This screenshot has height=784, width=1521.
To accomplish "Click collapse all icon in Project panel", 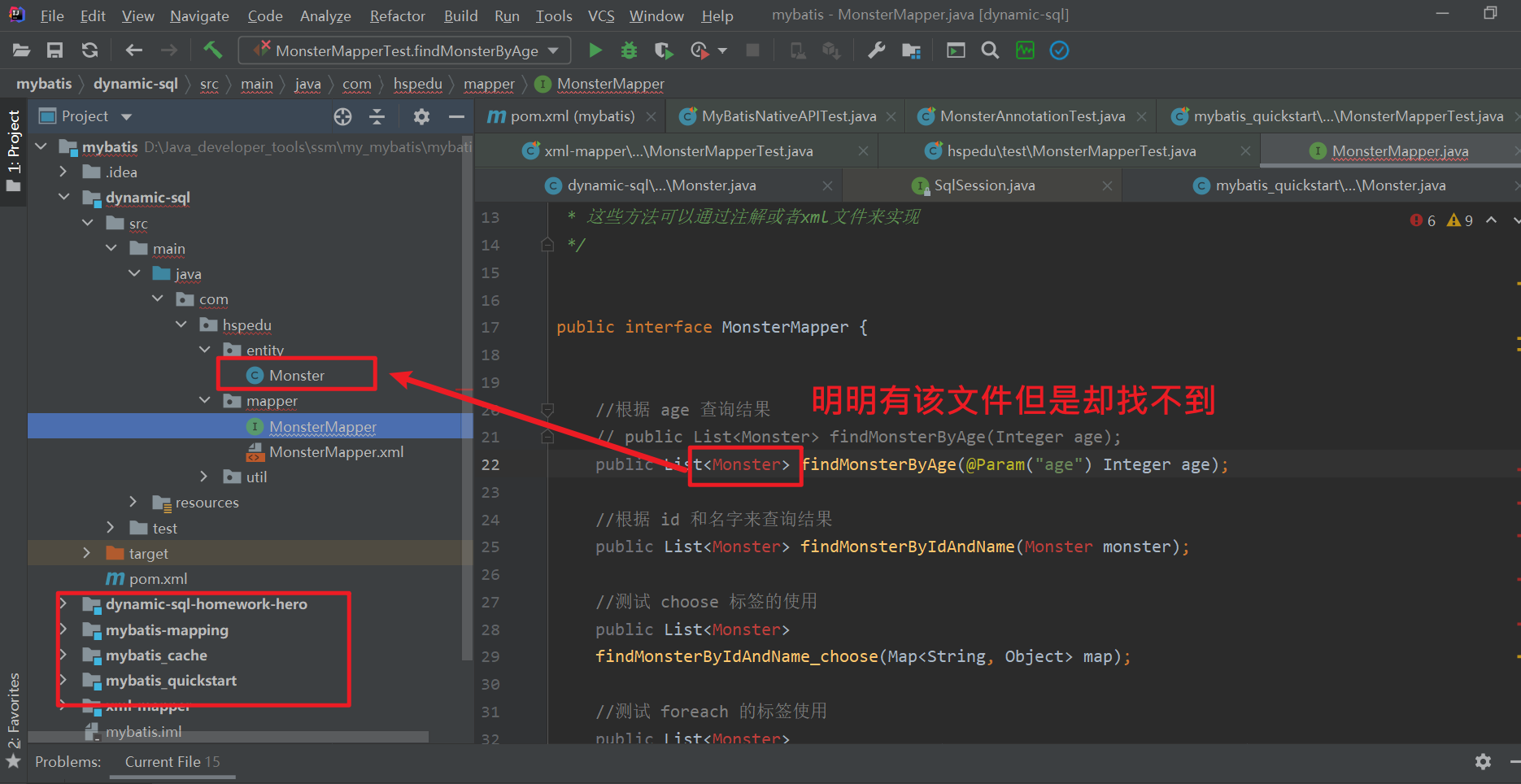I will coord(377,117).
